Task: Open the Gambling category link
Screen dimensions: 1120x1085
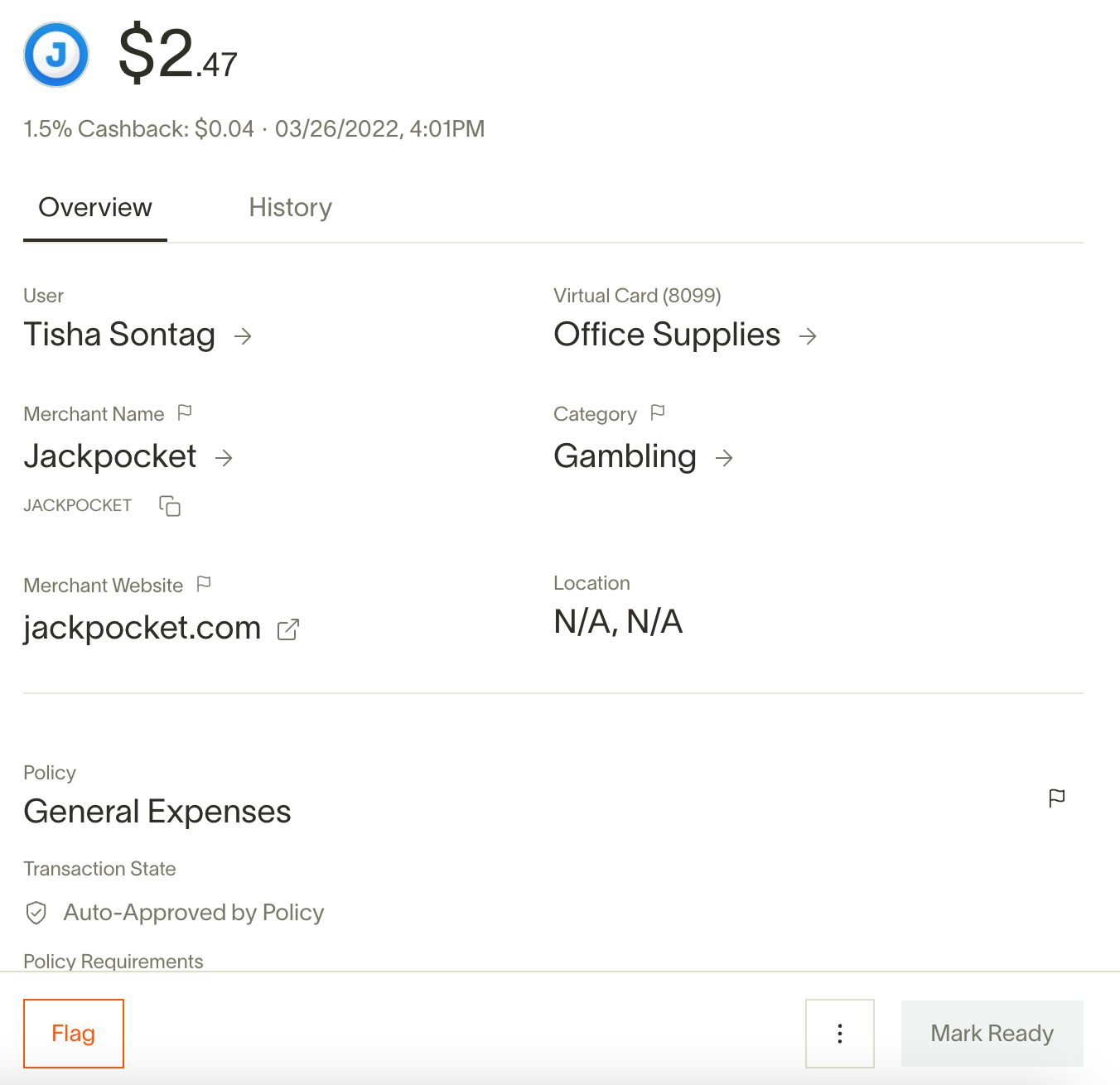Action: tap(625, 456)
